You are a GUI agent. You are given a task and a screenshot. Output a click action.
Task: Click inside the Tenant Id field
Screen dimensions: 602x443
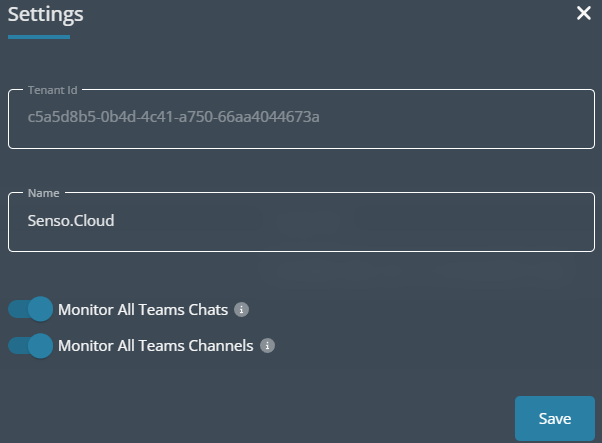point(301,119)
